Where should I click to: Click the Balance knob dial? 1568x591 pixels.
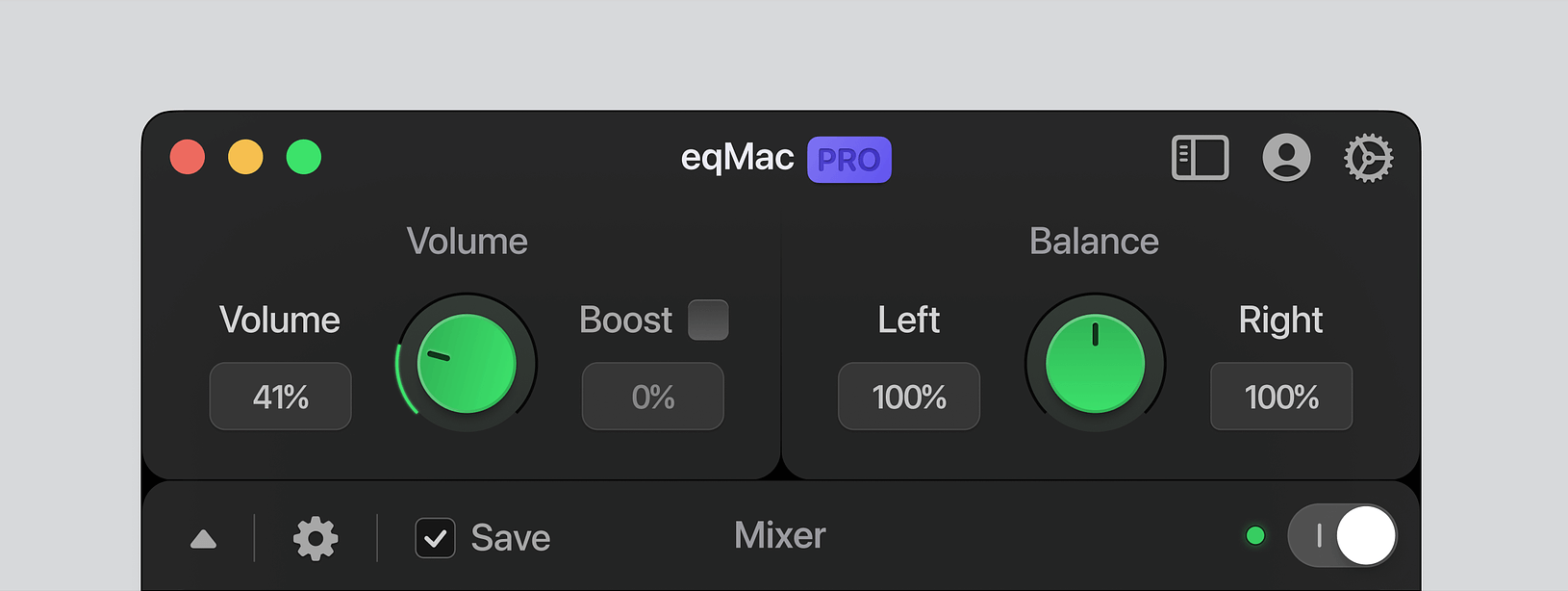[x=1095, y=364]
